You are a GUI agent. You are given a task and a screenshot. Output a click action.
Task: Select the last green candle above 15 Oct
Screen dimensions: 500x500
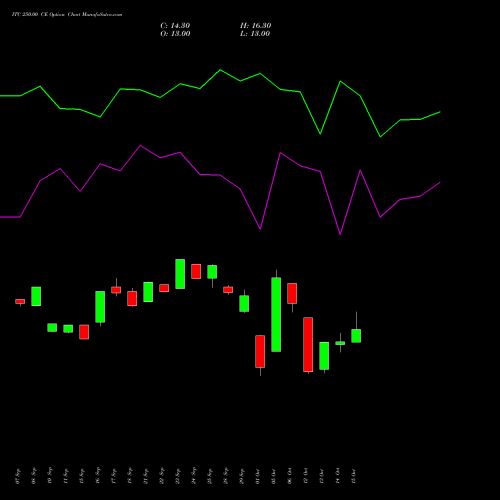pos(356,336)
